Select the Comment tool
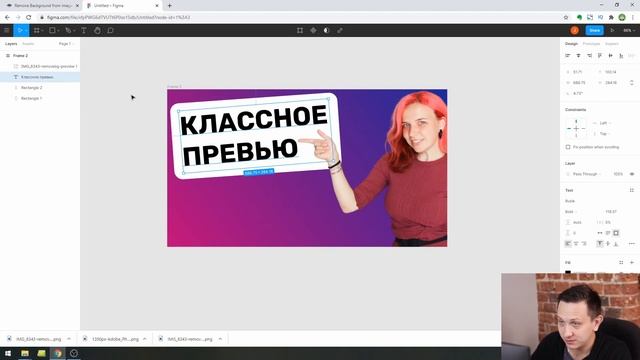Screen dimensions: 640x360 [110, 31]
